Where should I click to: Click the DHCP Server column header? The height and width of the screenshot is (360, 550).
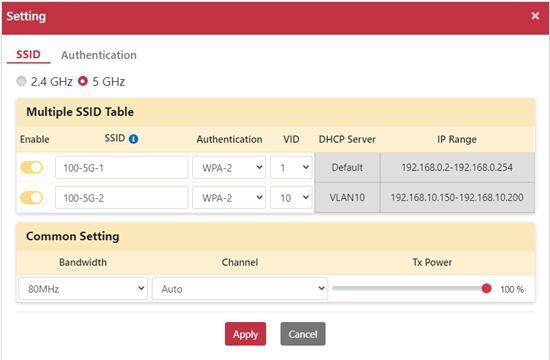pyautogui.click(x=347, y=139)
